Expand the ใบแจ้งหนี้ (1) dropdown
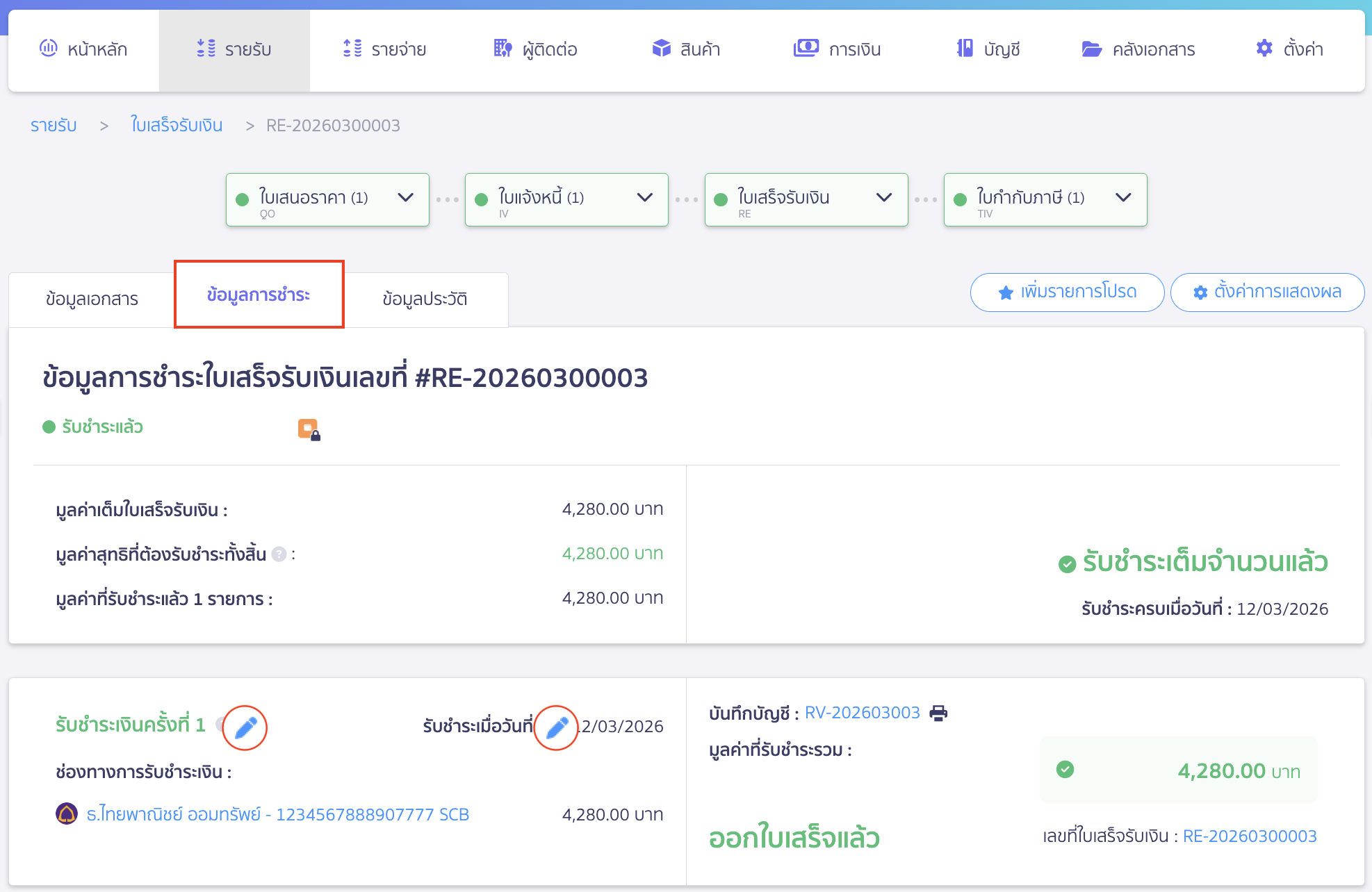Image resolution: width=1372 pixels, height=892 pixels. click(644, 198)
